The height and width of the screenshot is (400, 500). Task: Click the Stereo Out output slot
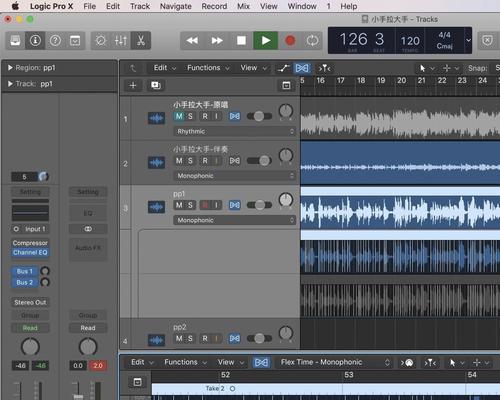pos(30,303)
